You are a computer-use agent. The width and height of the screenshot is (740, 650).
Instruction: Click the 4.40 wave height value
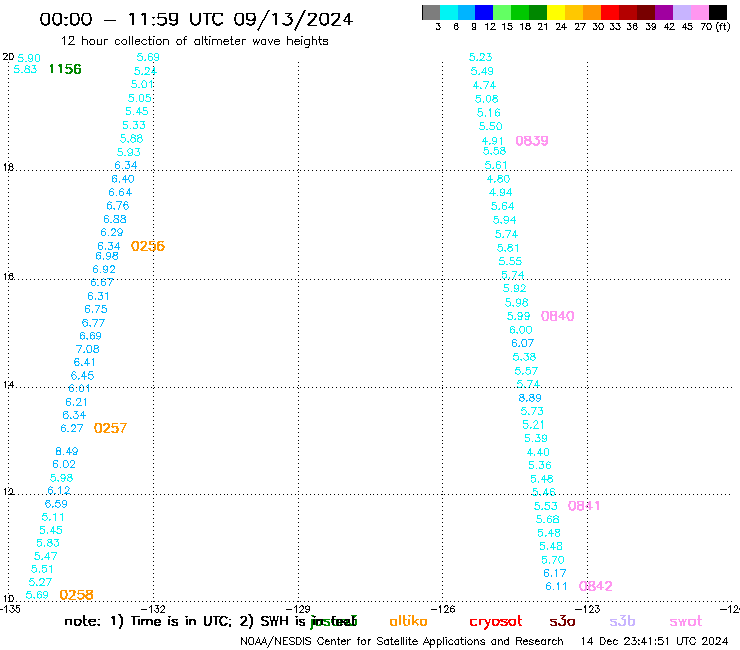click(x=538, y=452)
